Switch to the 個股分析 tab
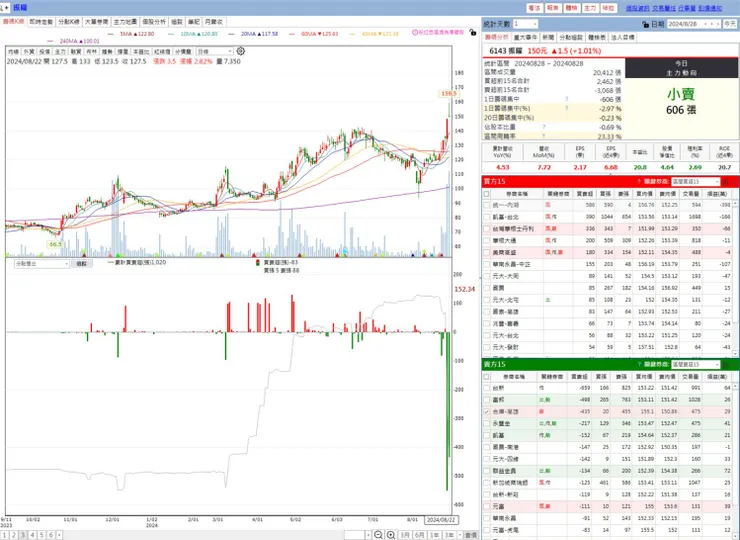This screenshot has width=740, height=540. click(x=154, y=22)
